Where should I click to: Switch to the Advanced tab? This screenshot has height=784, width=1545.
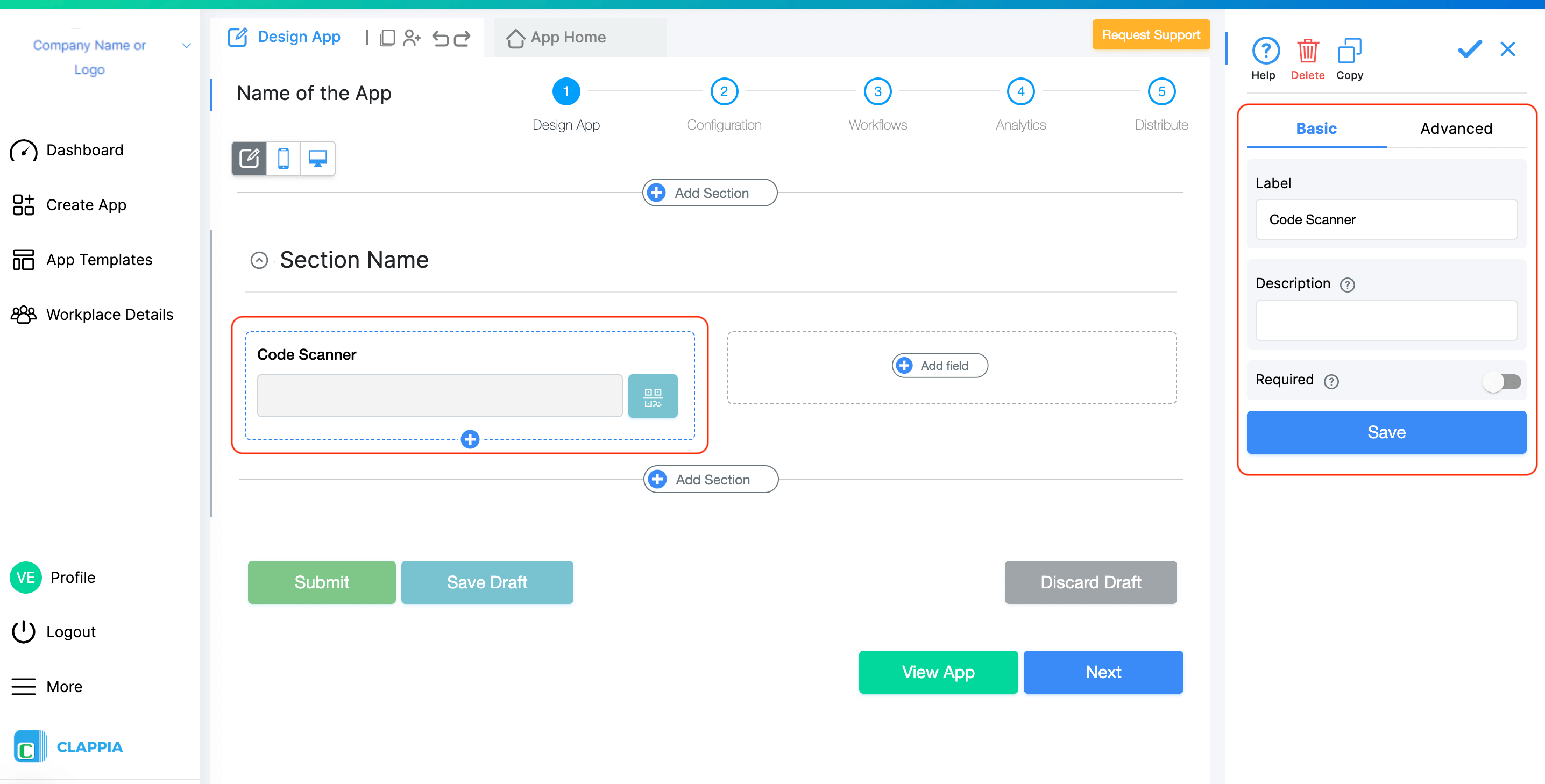[1456, 129]
